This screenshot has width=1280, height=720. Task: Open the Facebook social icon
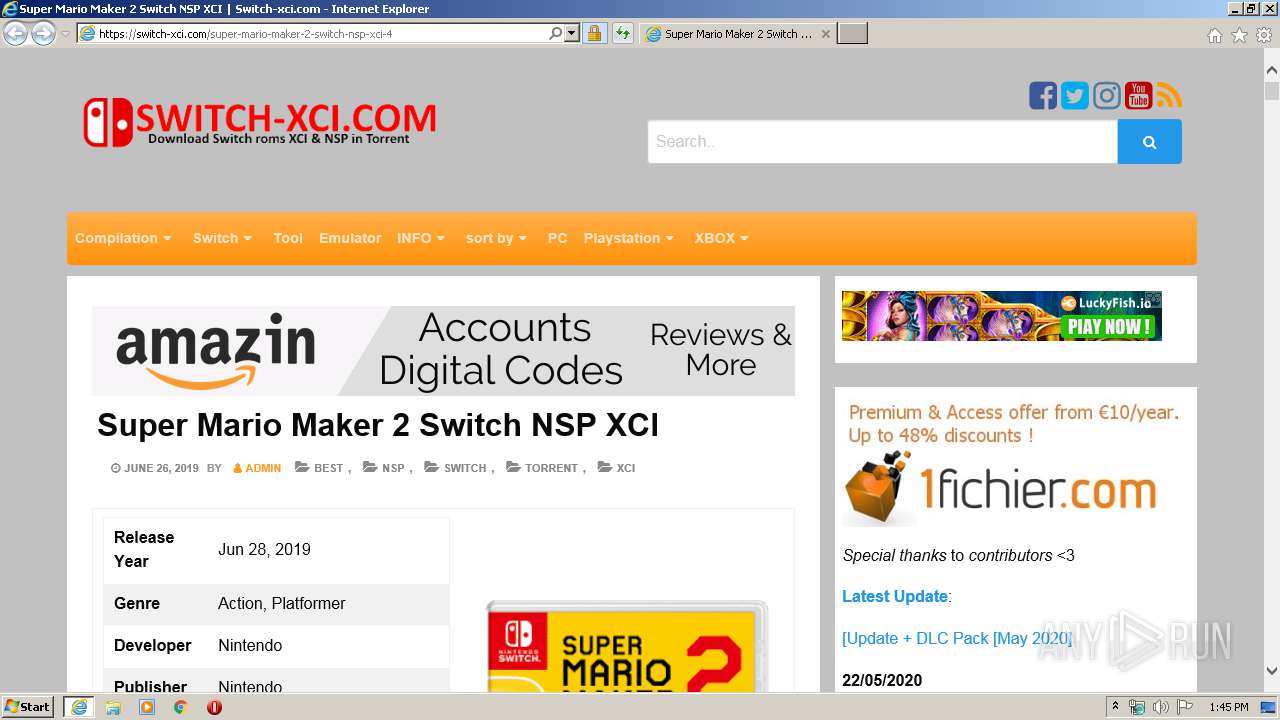tap(1043, 96)
